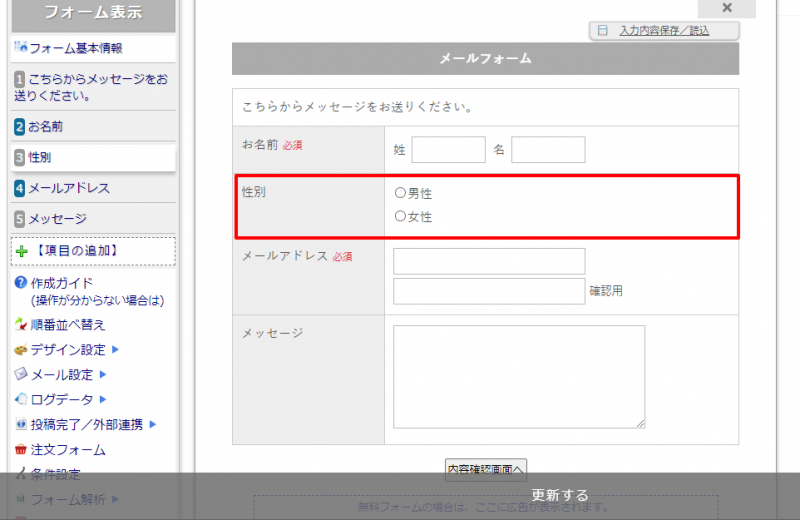The image size is (800, 520).
Task: Click the フォーム基本情報 icon
Action: point(21,47)
